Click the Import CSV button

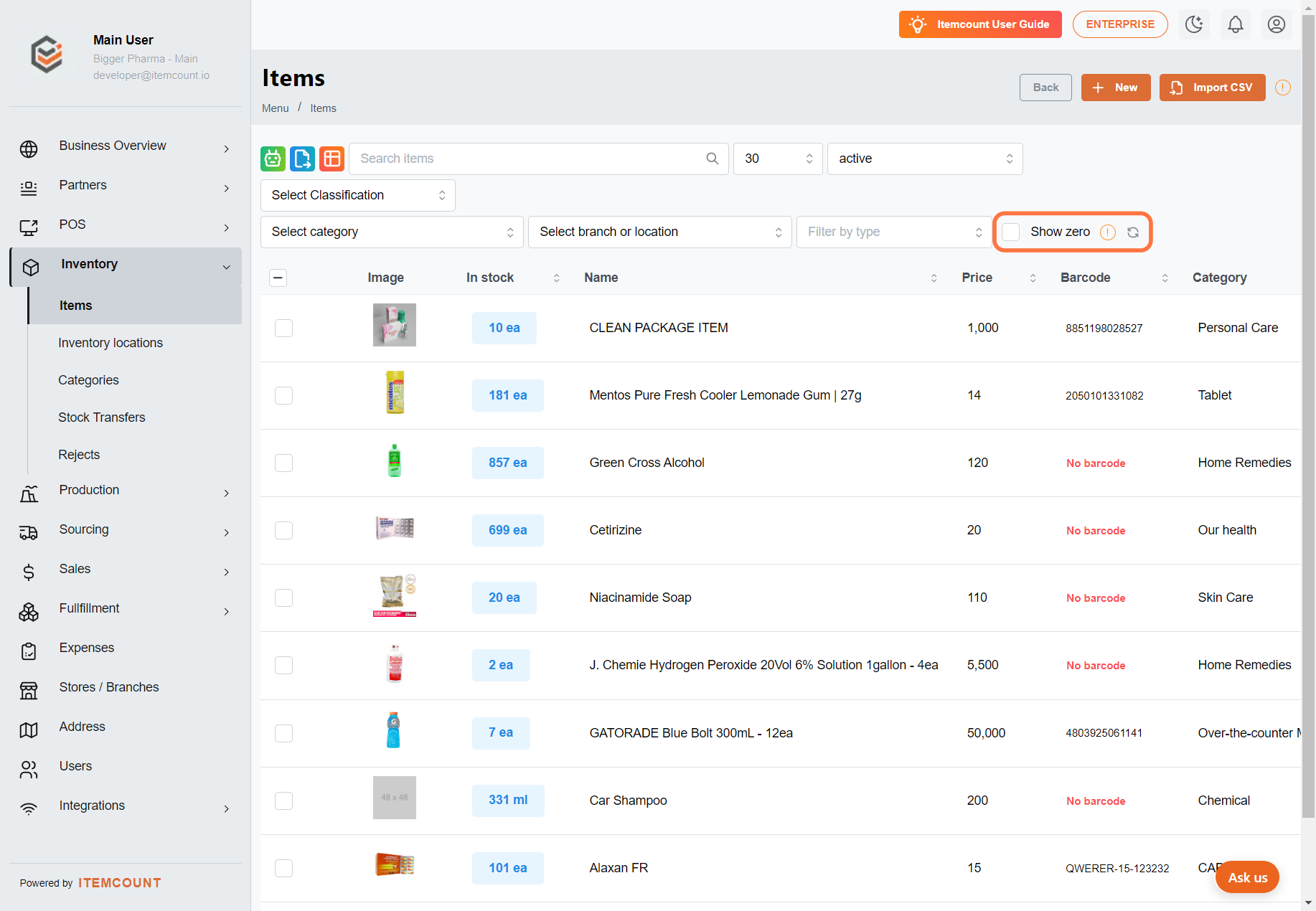click(x=1212, y=88)
